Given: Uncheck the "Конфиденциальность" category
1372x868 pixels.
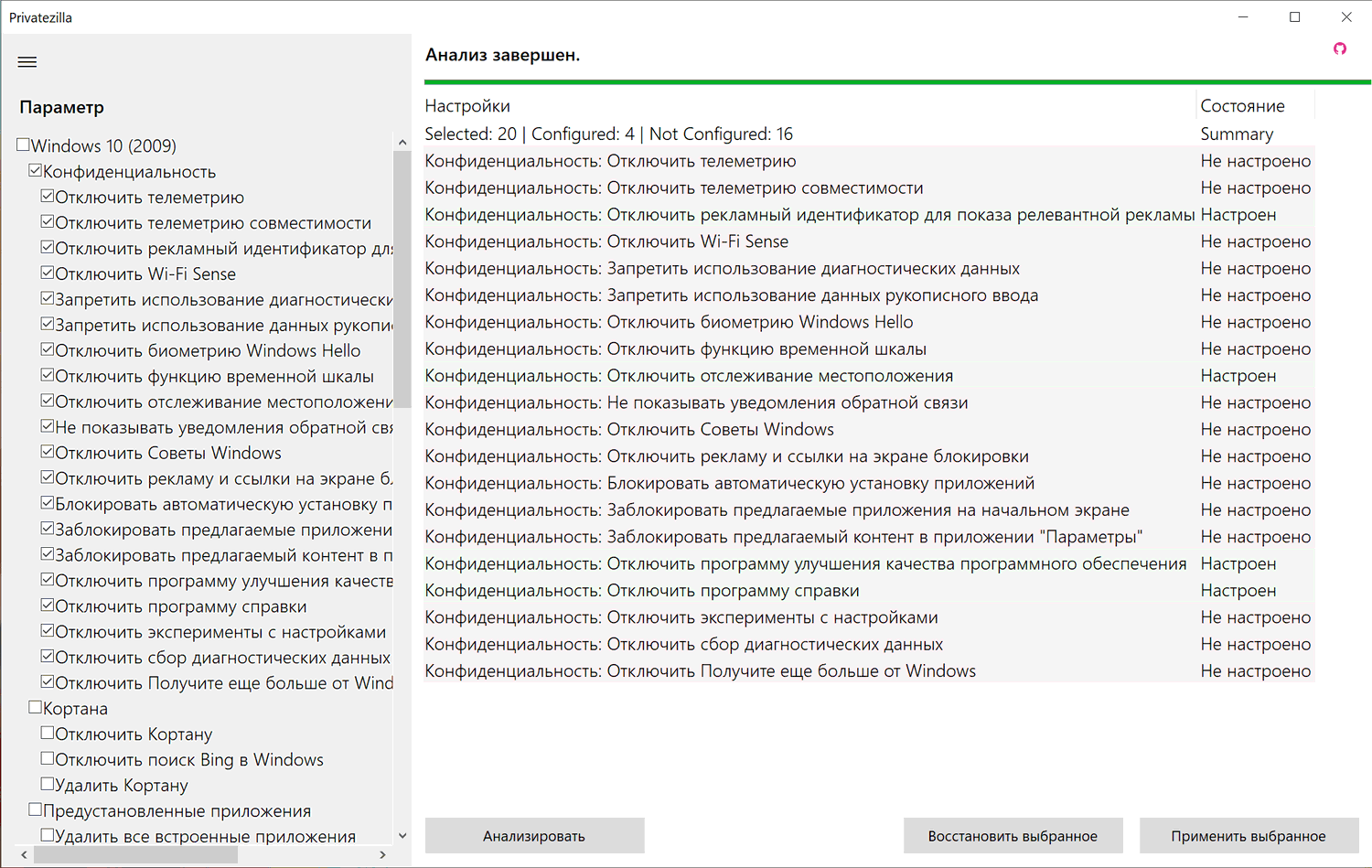Looking at the screenshot, I should [x=35, y=169].
